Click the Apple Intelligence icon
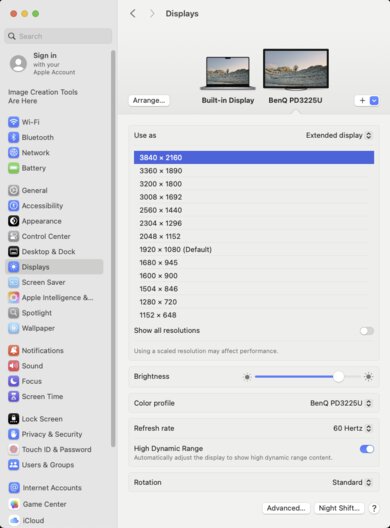The width and height of the screenshot is (390, 528). coord(13,297)
